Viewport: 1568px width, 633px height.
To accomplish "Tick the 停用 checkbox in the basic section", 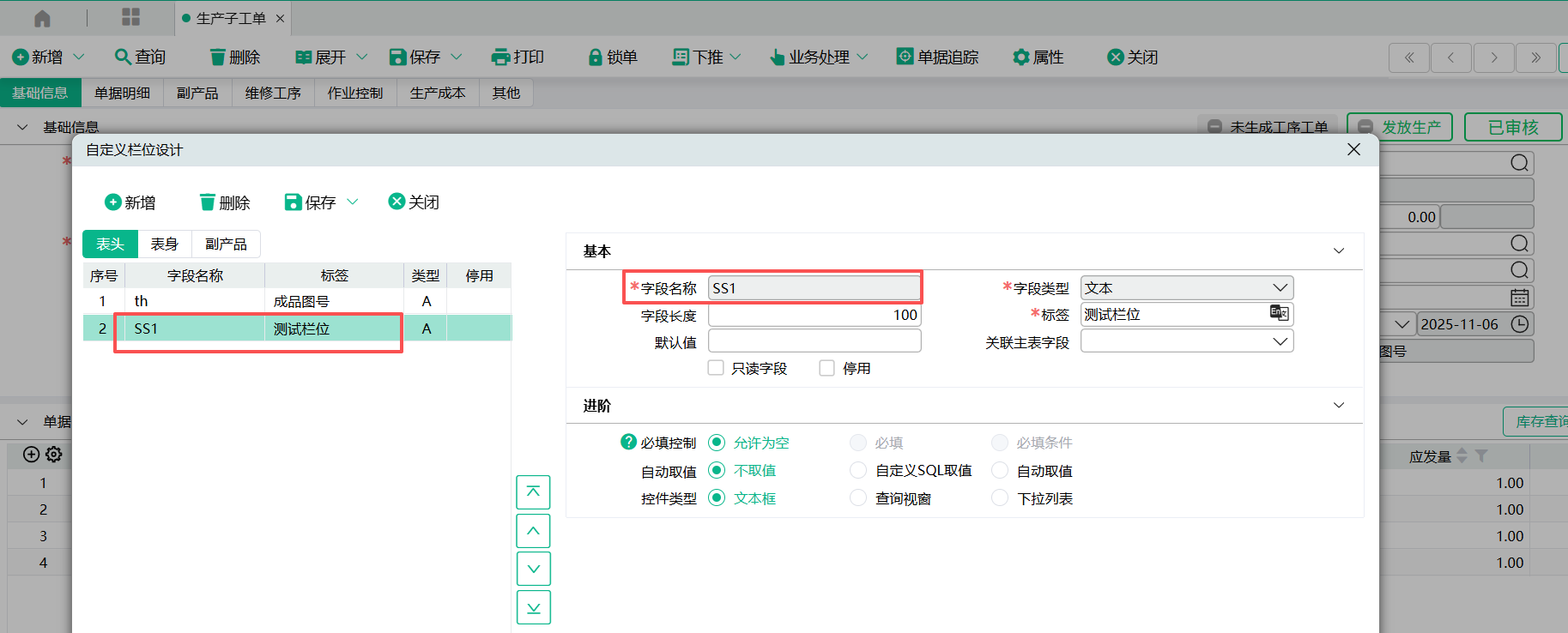I will point(827,368).
